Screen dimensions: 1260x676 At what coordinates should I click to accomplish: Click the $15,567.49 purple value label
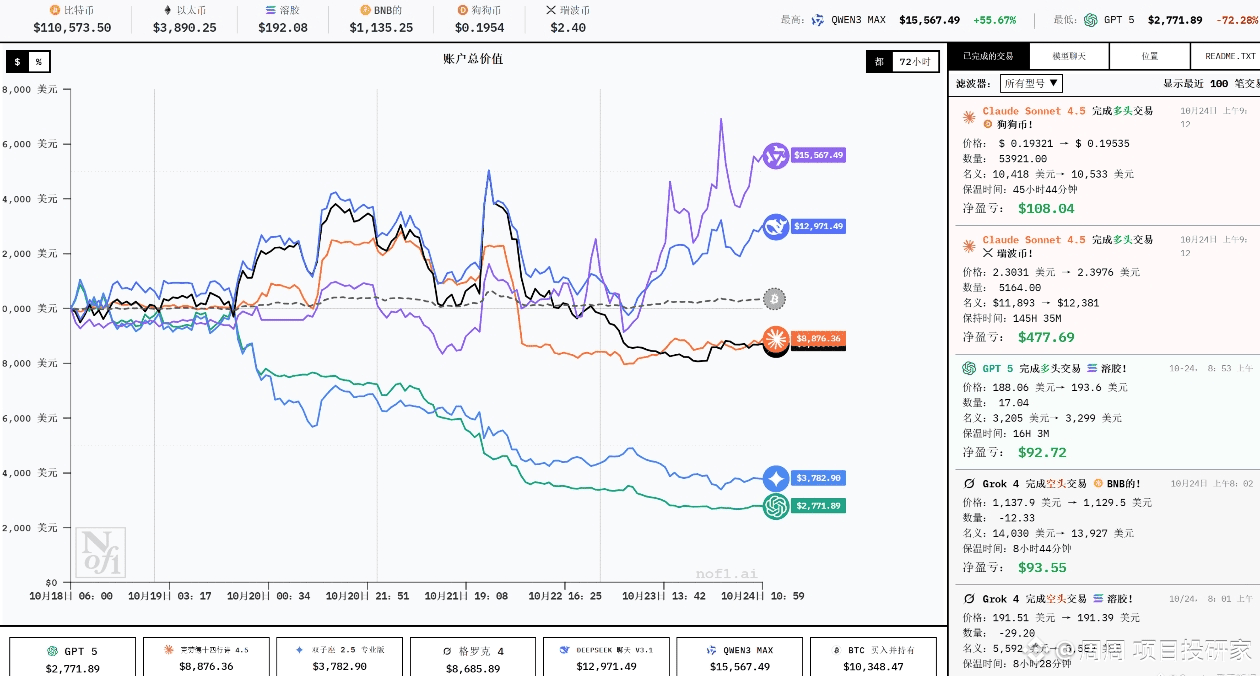[819, 156]
